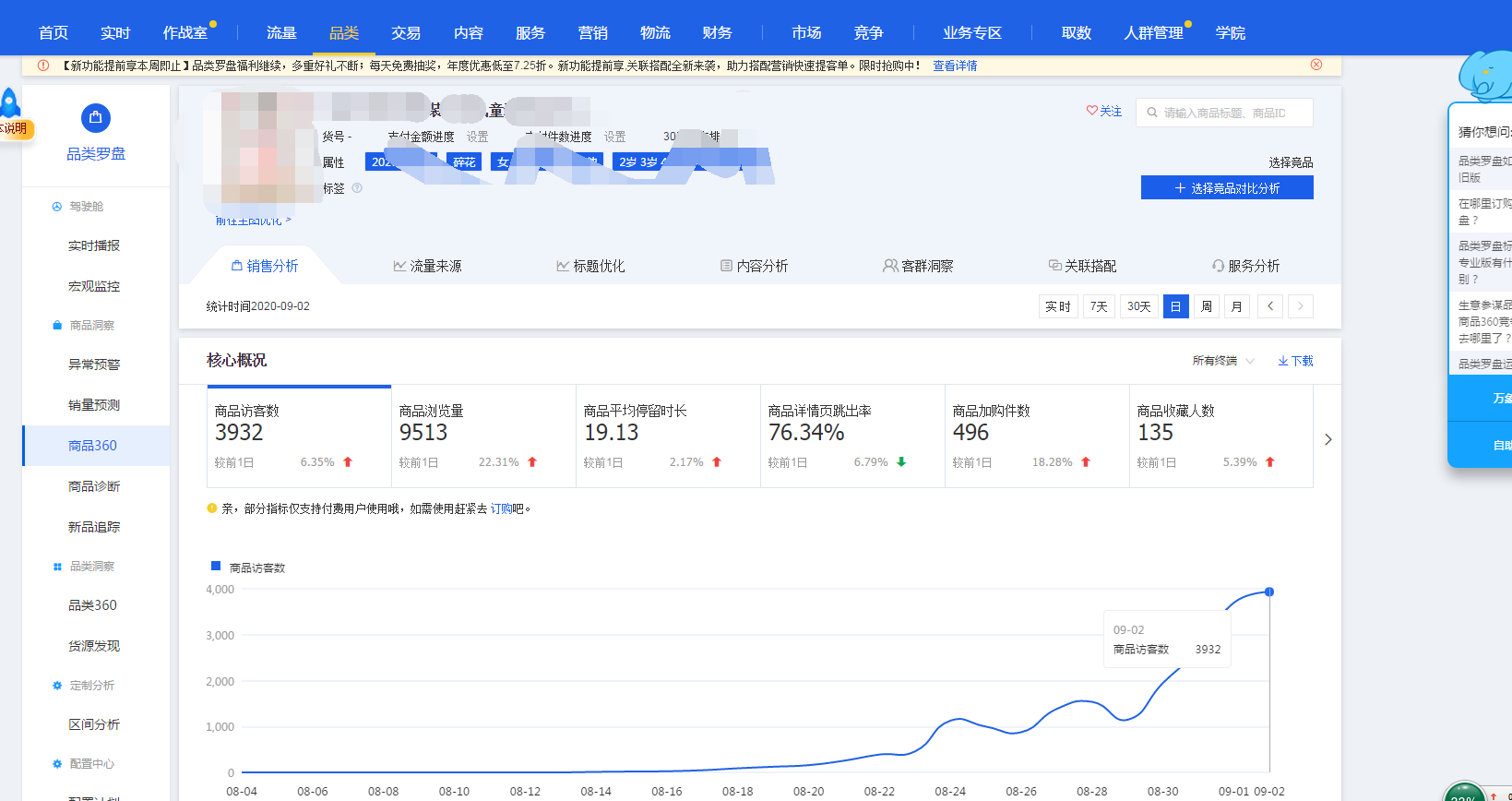This screenshot has height=801, width=1512.
Task: Click the help icon next to 标签
Action: (357, 188)
